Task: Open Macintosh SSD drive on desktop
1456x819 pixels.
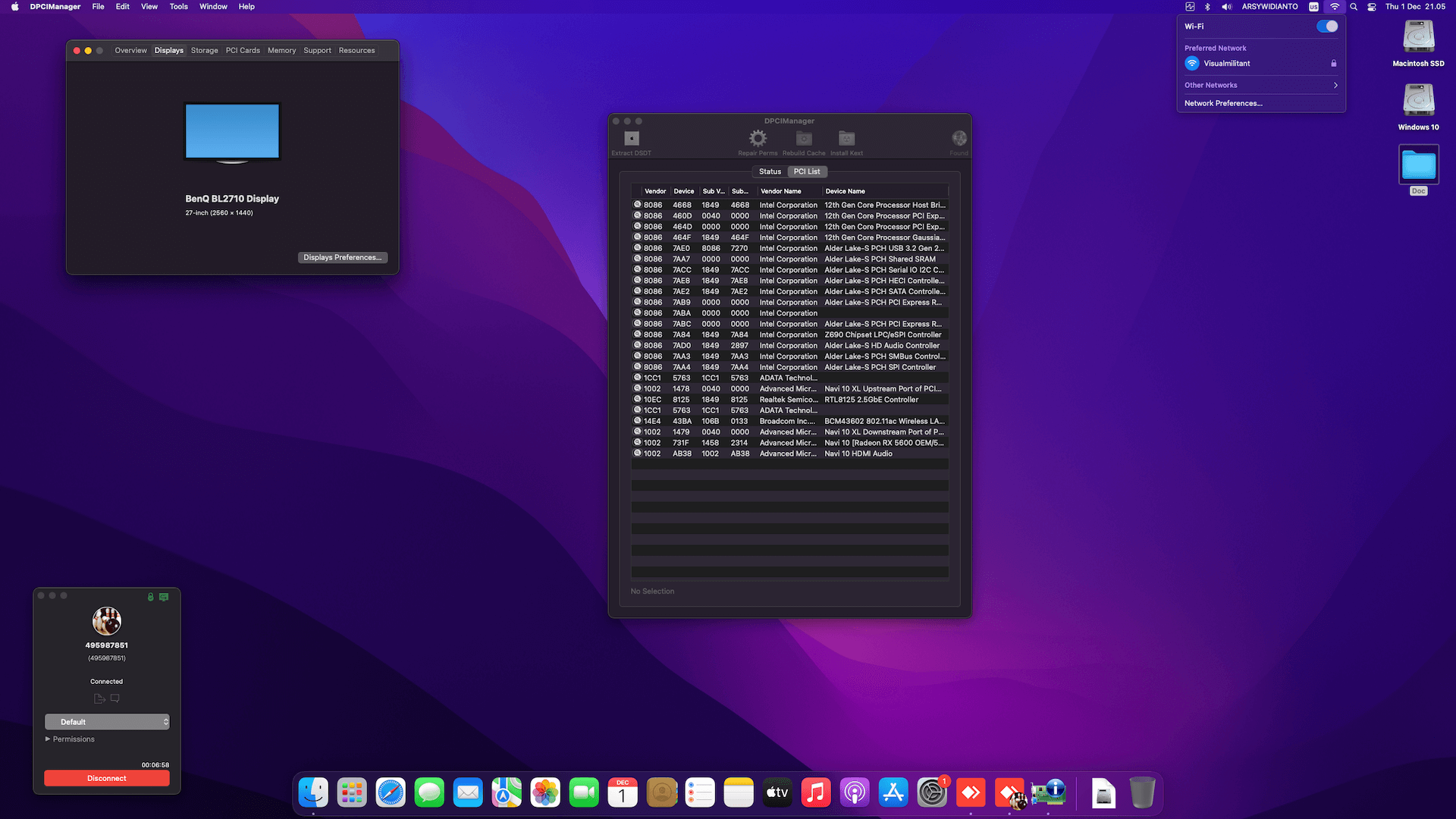Action: pyautogui.click(x=1418, y=36)
